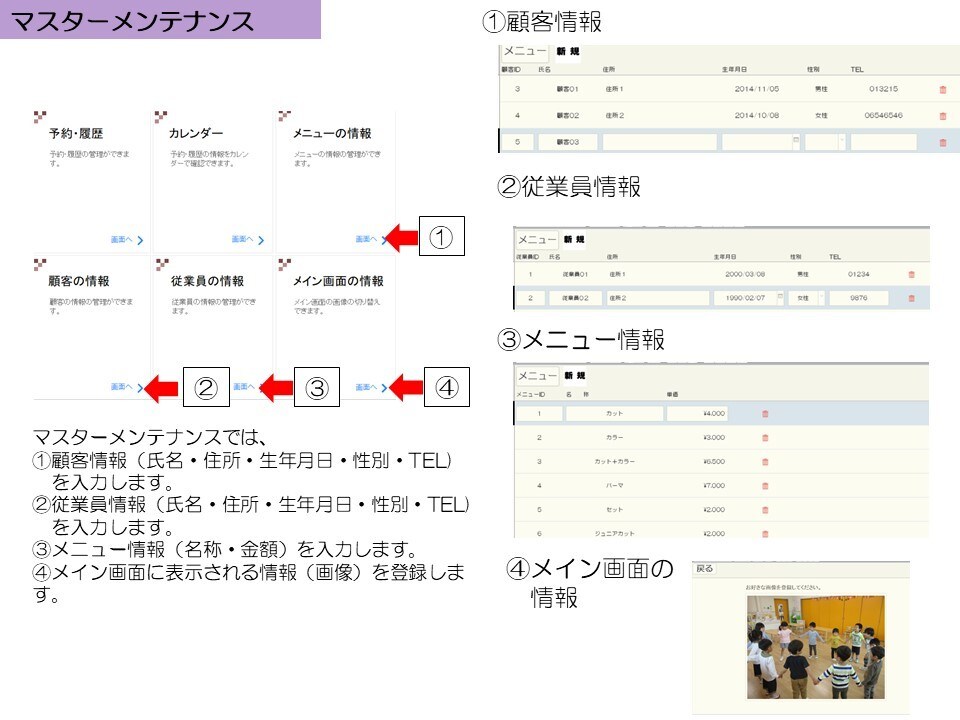
Task: Open calendar picker in 顧客03 birthdate field
Action: pyautogui.click(x=796, y=140)
